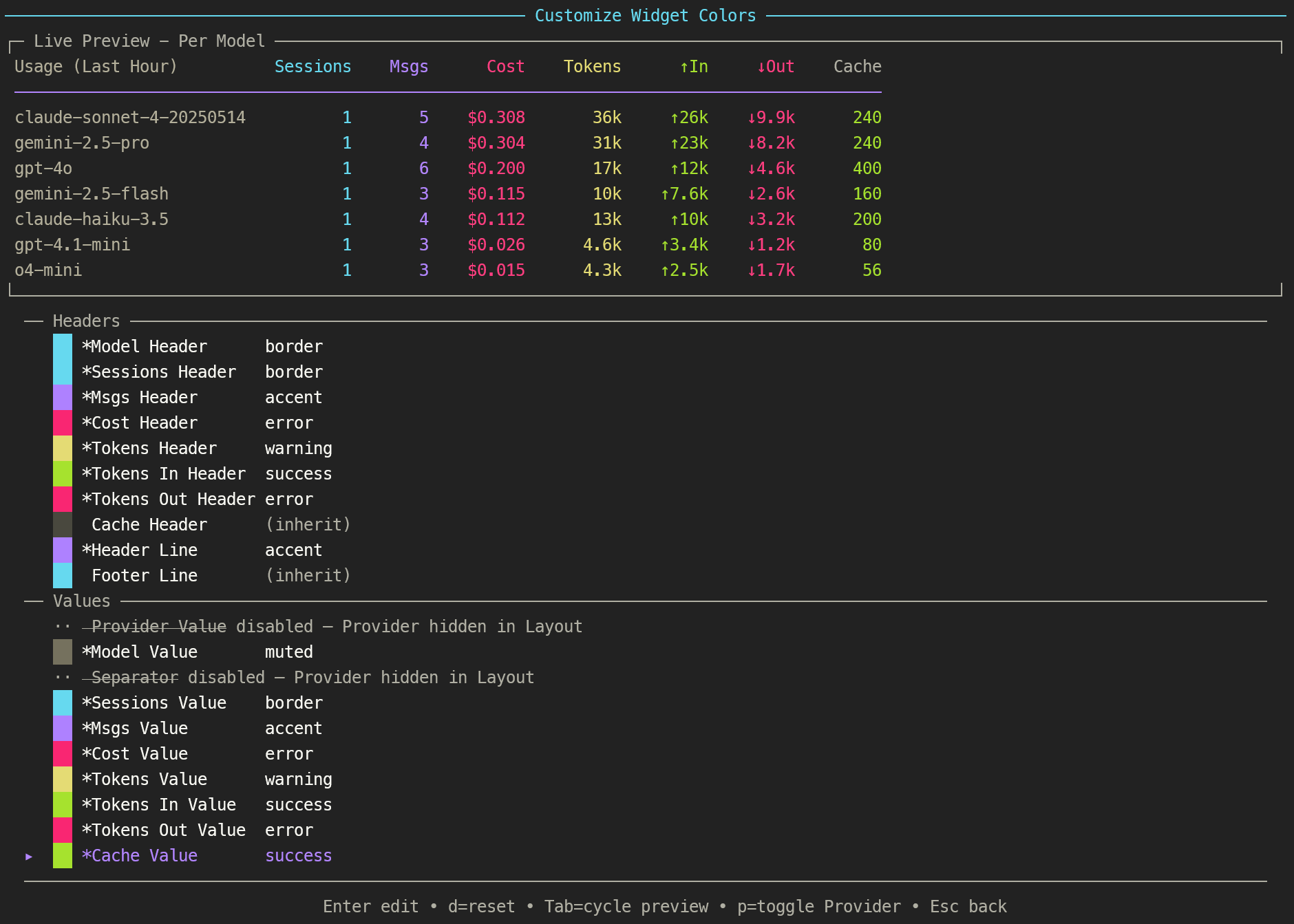Click the *Sessions Value row label
This screenshot has width=1294, height=924.
click(x=154, y=703)
